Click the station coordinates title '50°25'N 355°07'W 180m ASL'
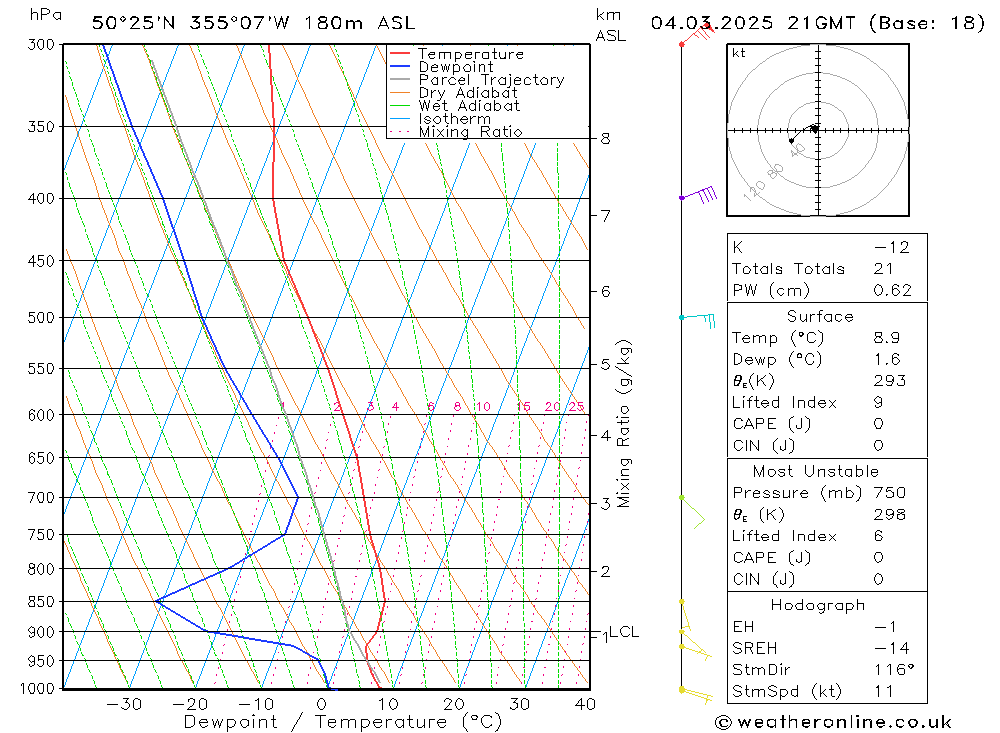The width and height of the screenshot is (1000, 733). [x=253, y=23]
